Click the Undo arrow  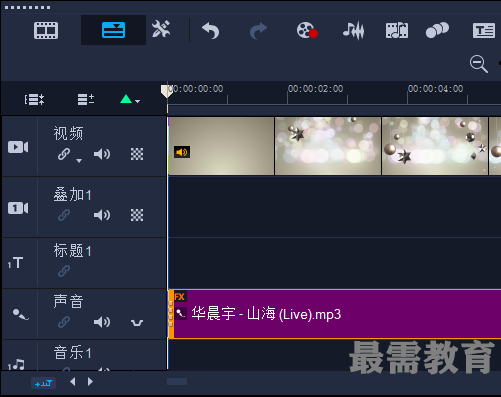tap(211, 31)
